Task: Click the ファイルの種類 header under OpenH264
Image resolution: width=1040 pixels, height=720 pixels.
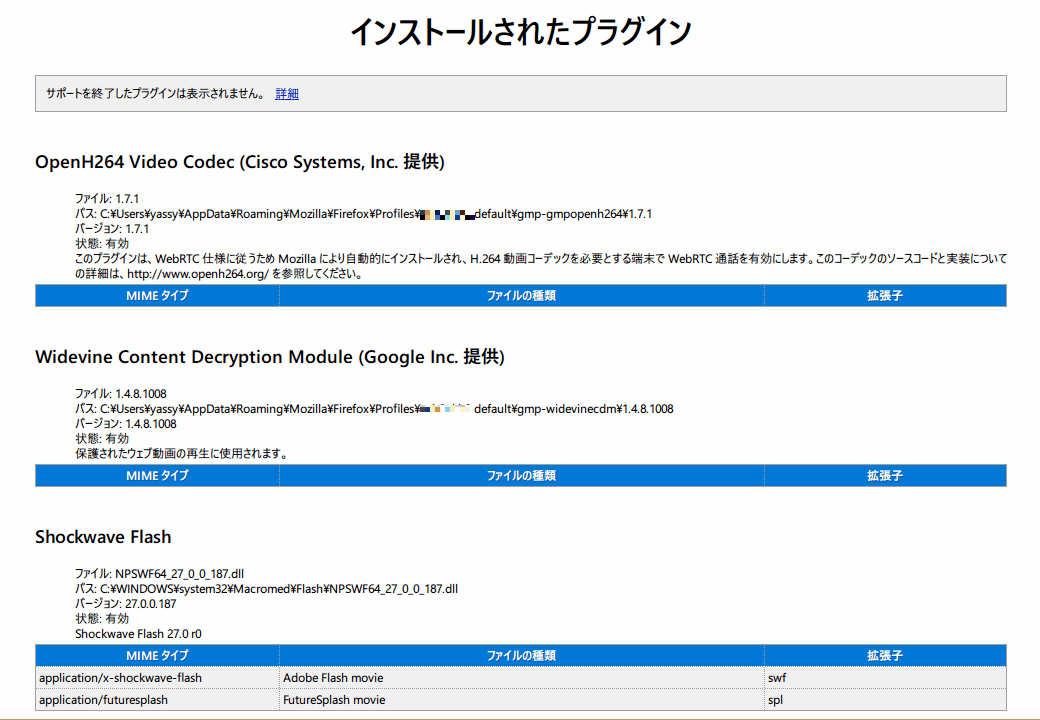Action: [521, 296]
